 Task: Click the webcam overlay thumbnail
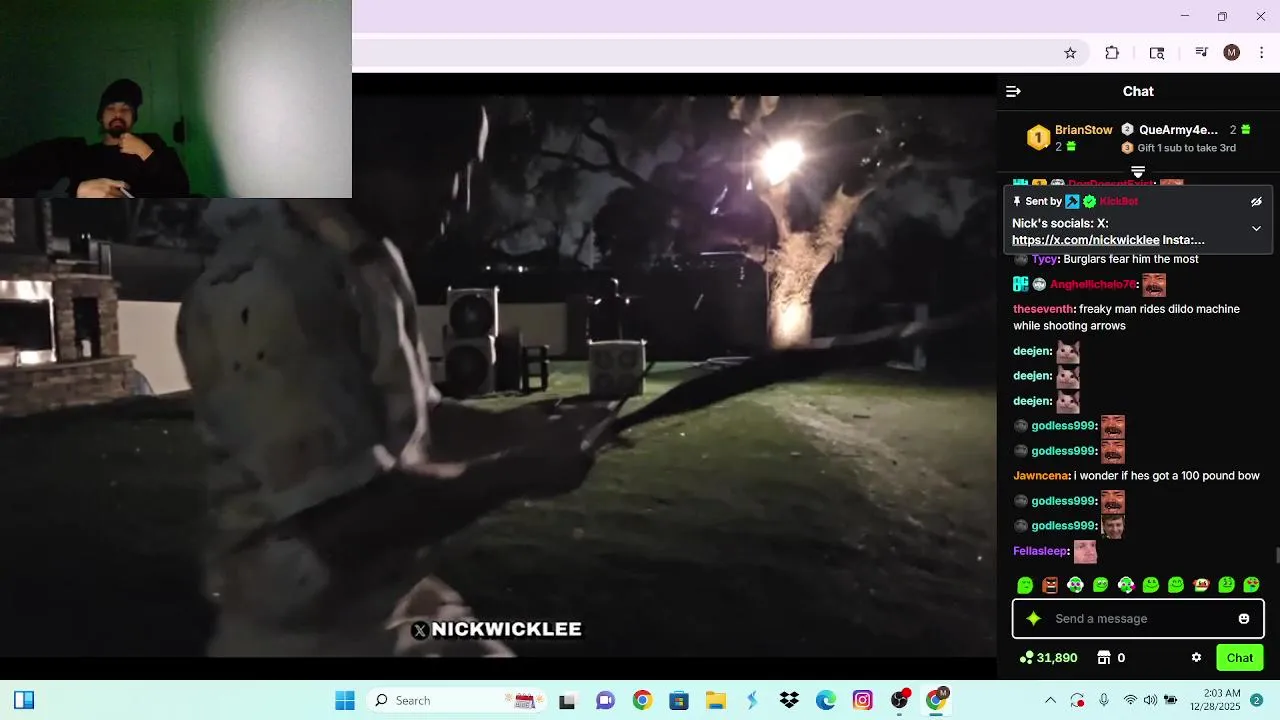[x=176, y=99]
